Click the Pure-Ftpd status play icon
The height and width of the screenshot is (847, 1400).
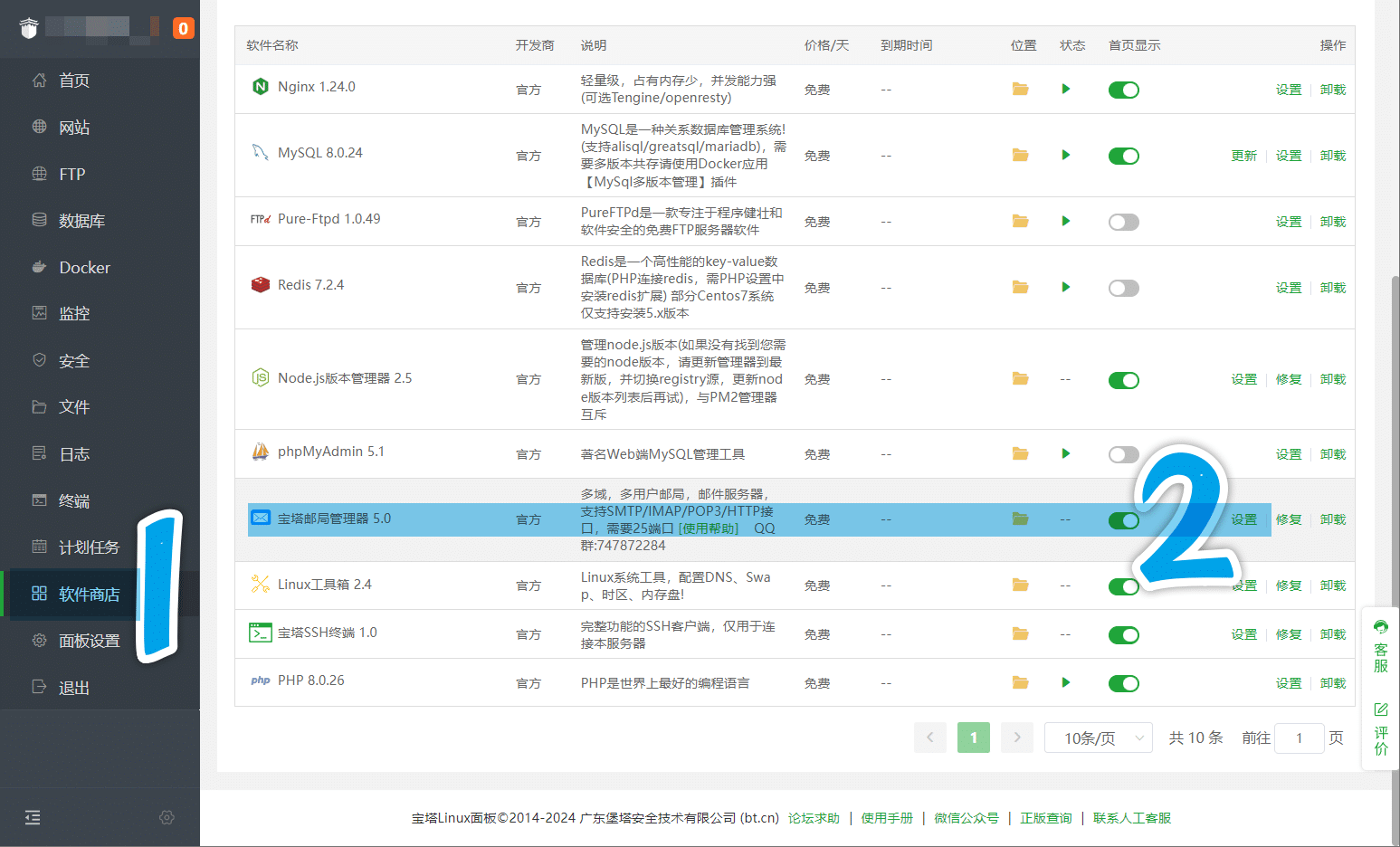(x=1066, y=221)
